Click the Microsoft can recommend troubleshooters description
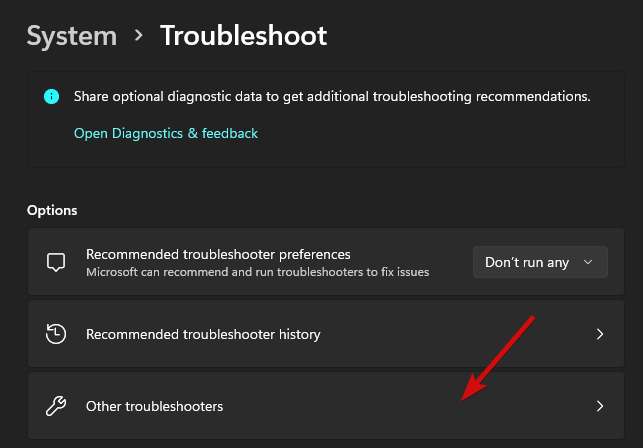643x448 pixels. point(258,272)
